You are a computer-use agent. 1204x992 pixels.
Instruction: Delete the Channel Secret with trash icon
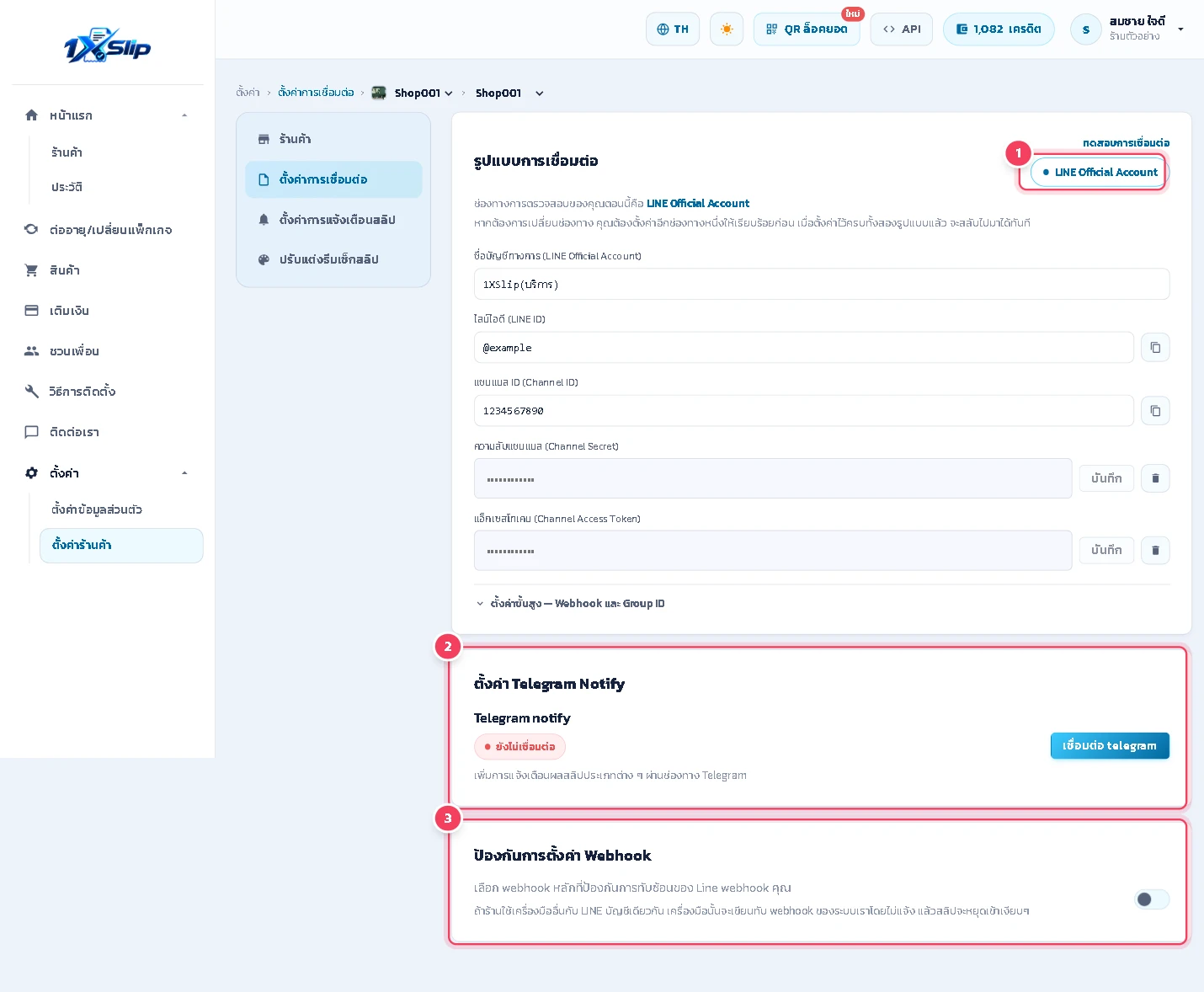(x=1155, y=478)
